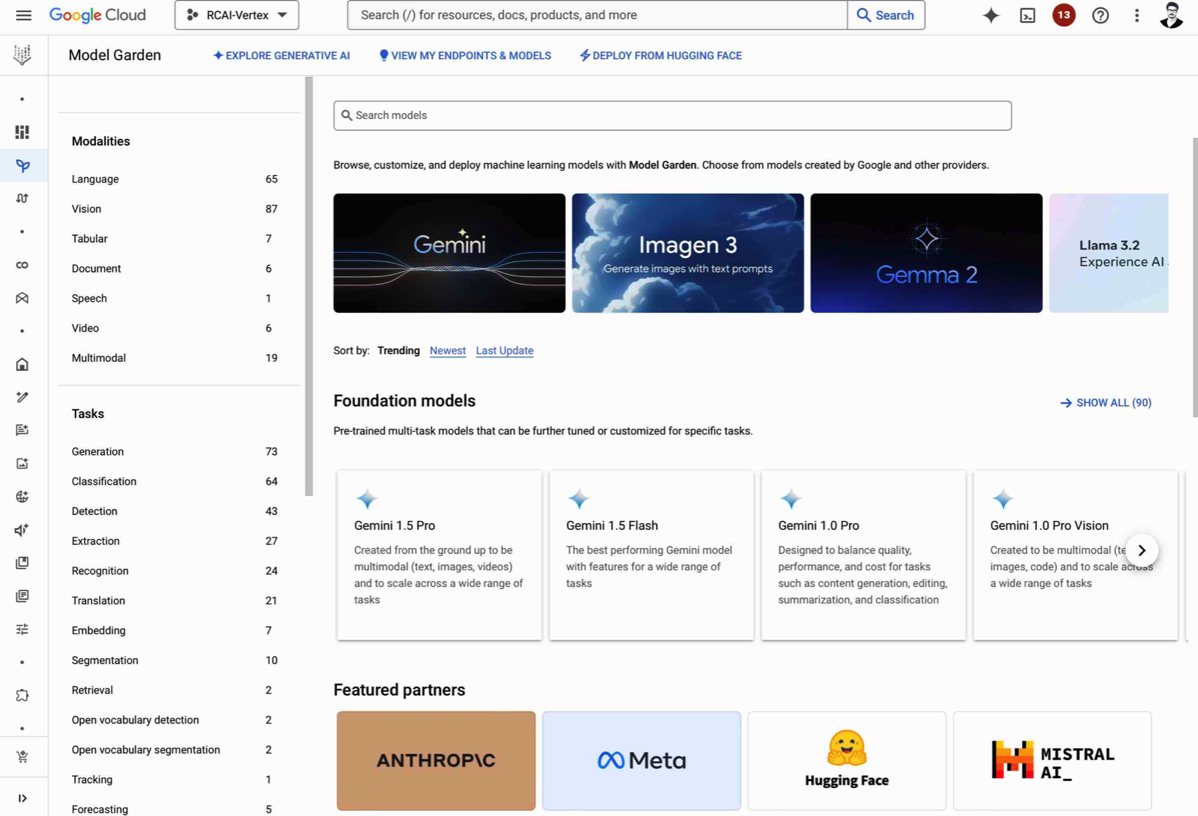Open the Imagen 3 banner thumbnail
The image size is (1198, 816).
pyautogui.click(x=687, y=253)
